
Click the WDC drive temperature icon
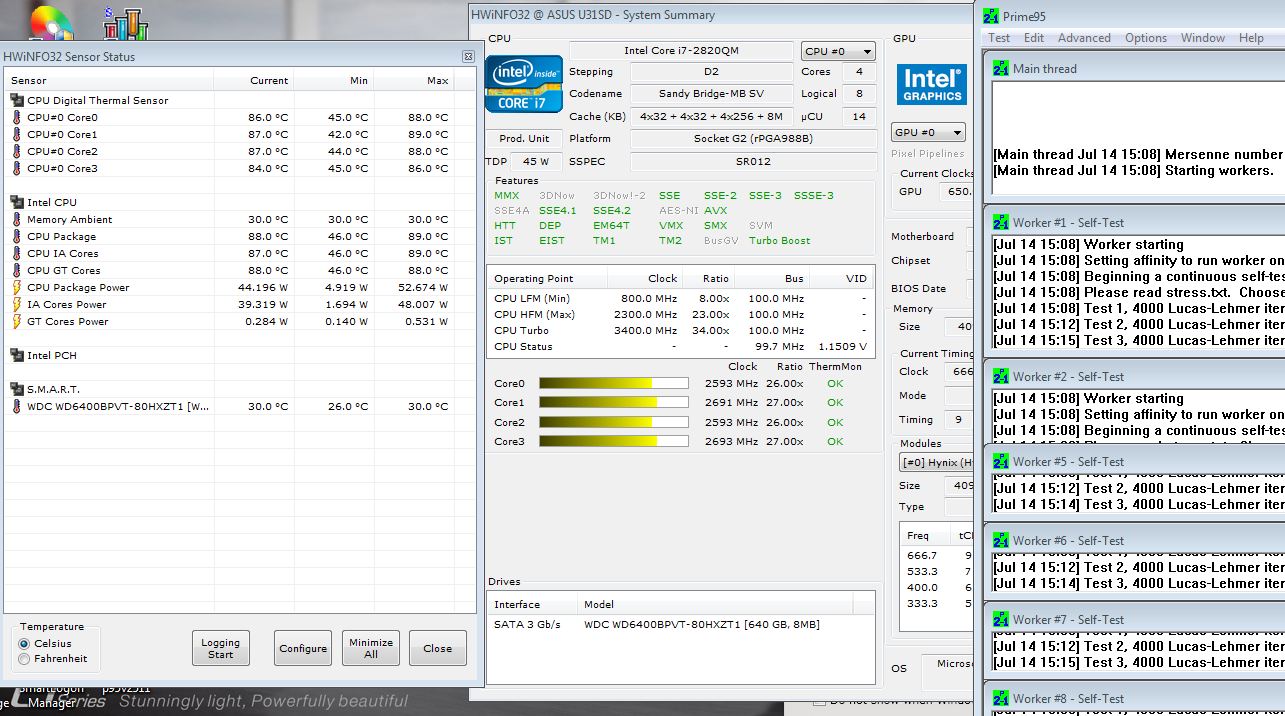[17, 406]
